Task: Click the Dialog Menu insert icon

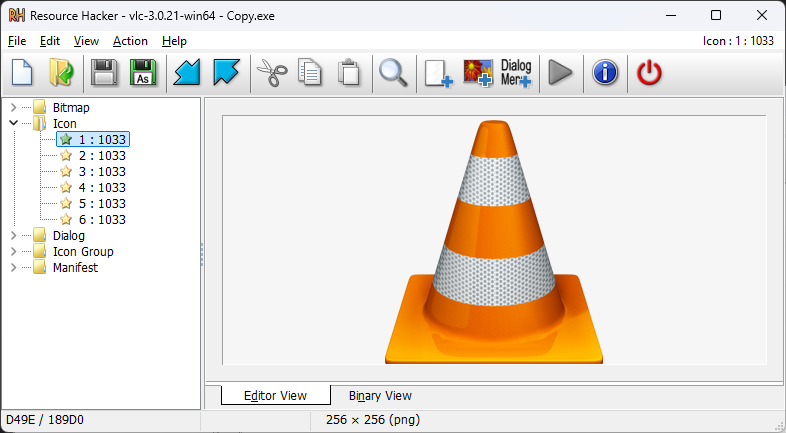Action: pyautogui.click(x=516, y=73)
